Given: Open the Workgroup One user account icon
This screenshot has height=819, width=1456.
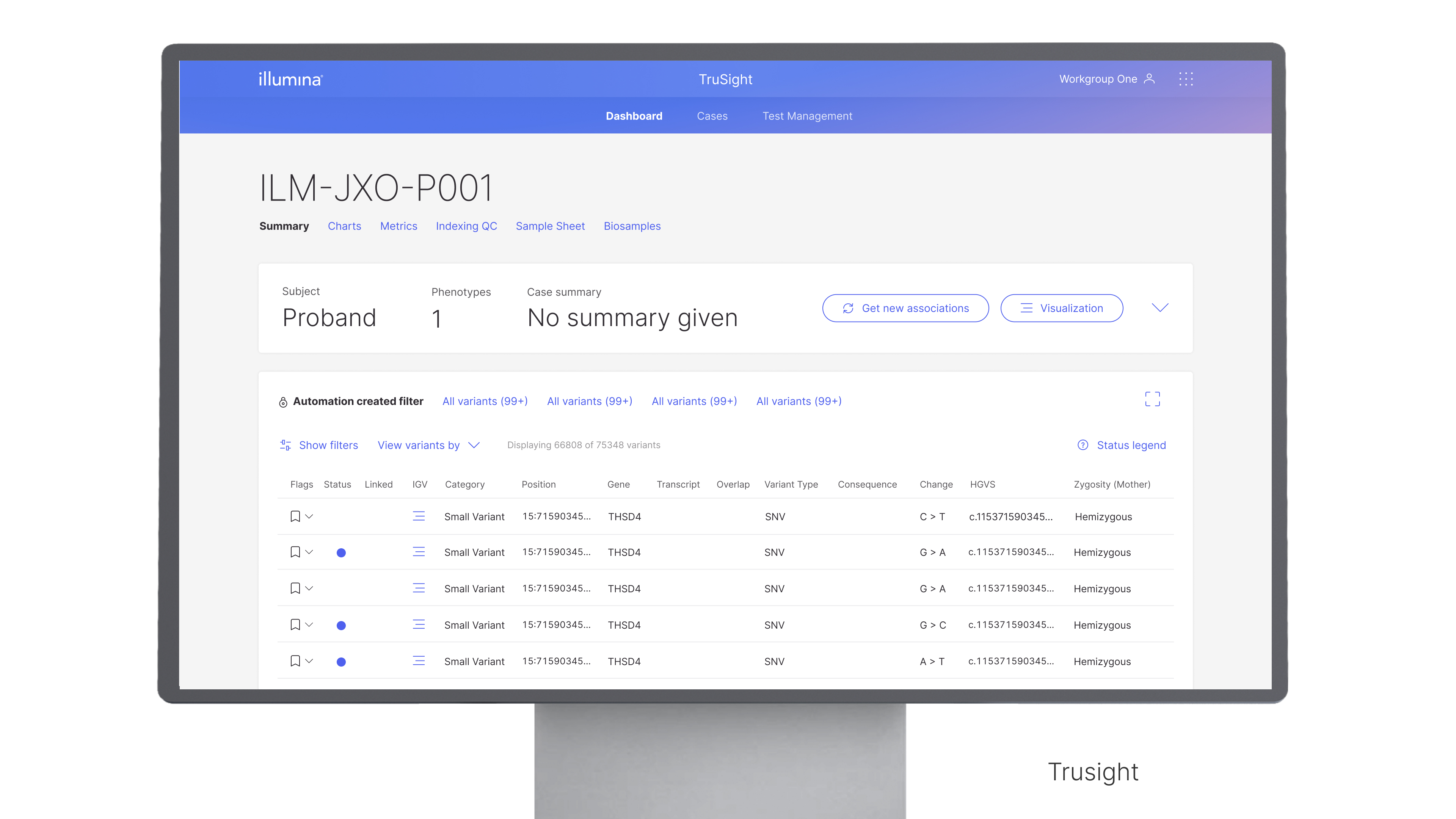Looking at the screenshot, I should pyautogui.click(x=1149, y=78).
